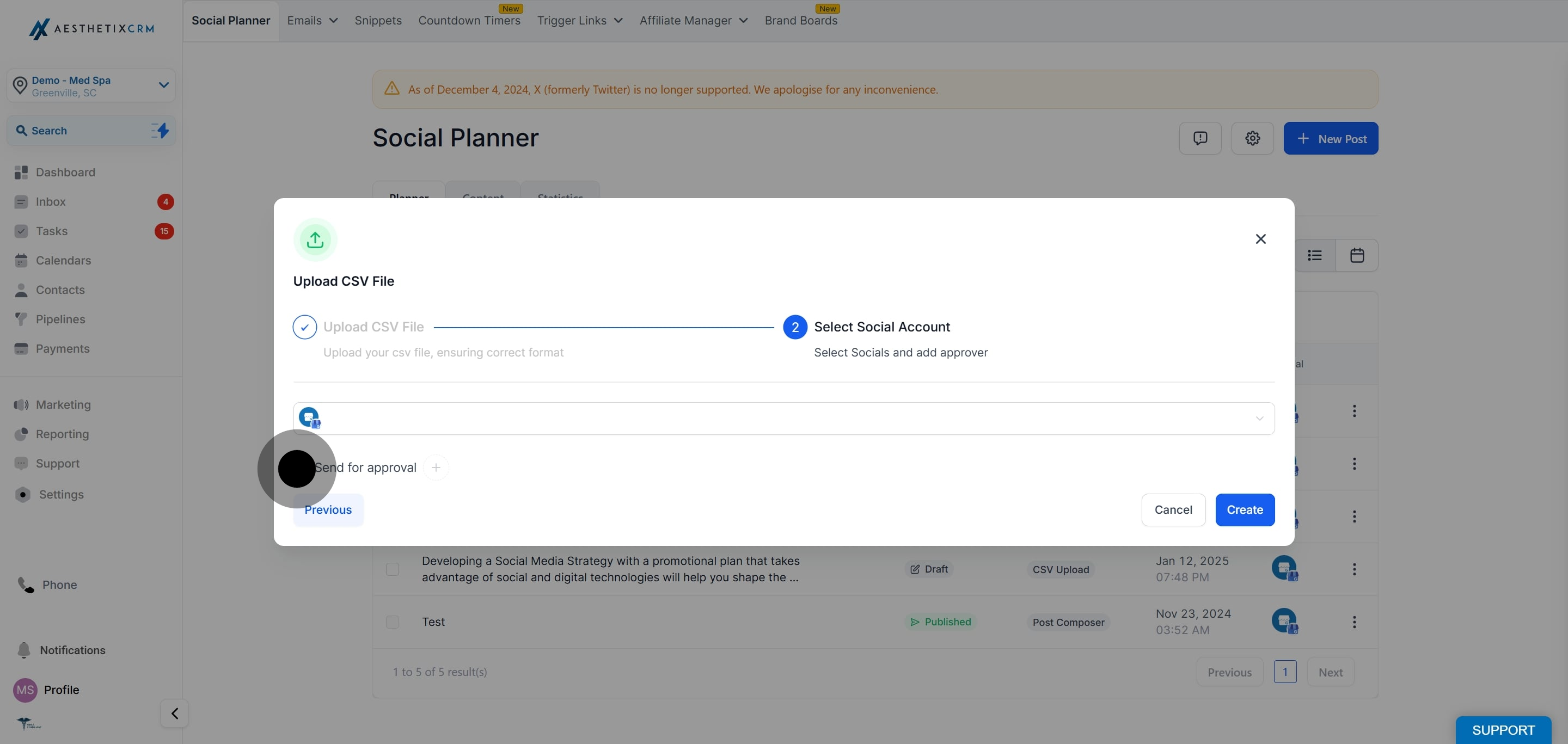Toggle the Send for approval switch

(x=297, y=469)
